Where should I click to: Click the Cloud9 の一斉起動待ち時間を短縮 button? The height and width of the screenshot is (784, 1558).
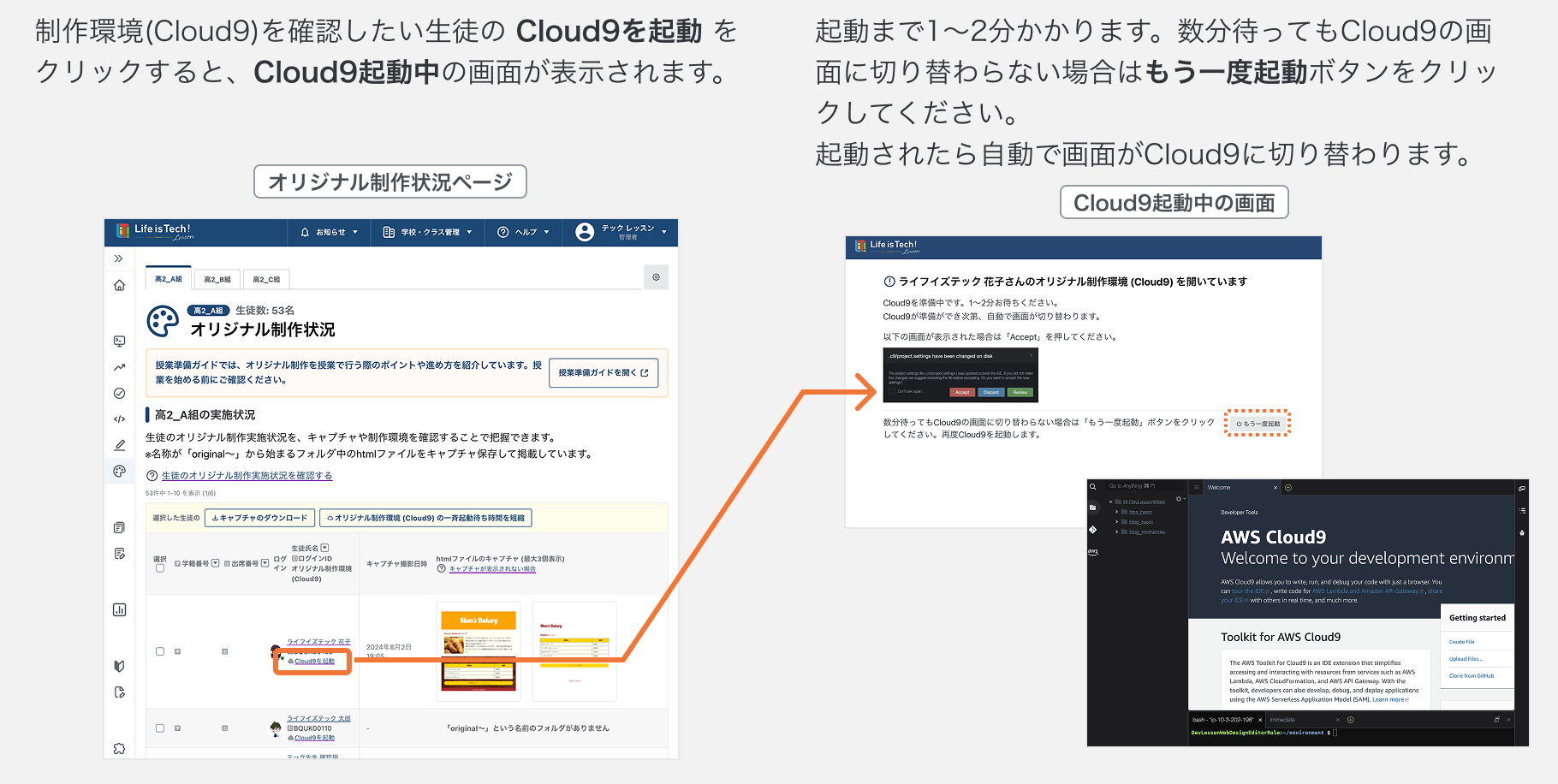tap(425, 518)
